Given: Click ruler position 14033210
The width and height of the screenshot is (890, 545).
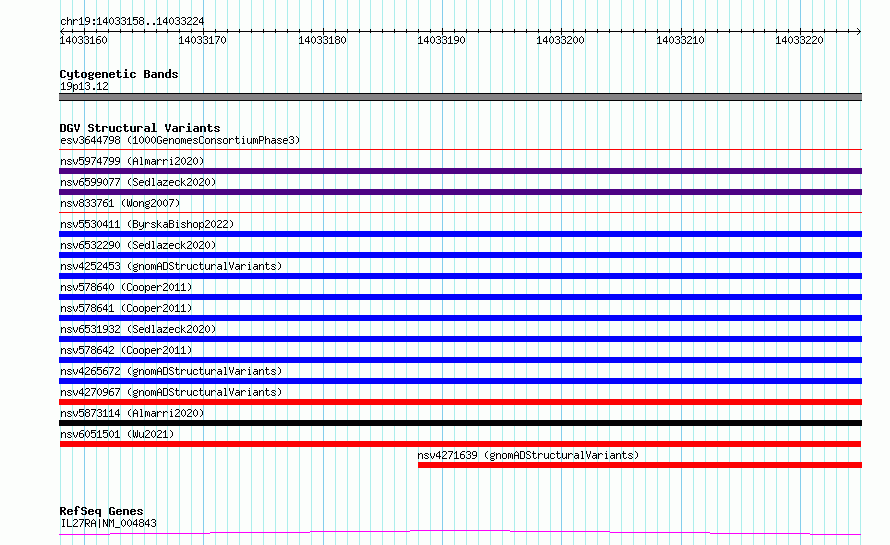Looking at the screenshot, I should (x=681, y=40).
